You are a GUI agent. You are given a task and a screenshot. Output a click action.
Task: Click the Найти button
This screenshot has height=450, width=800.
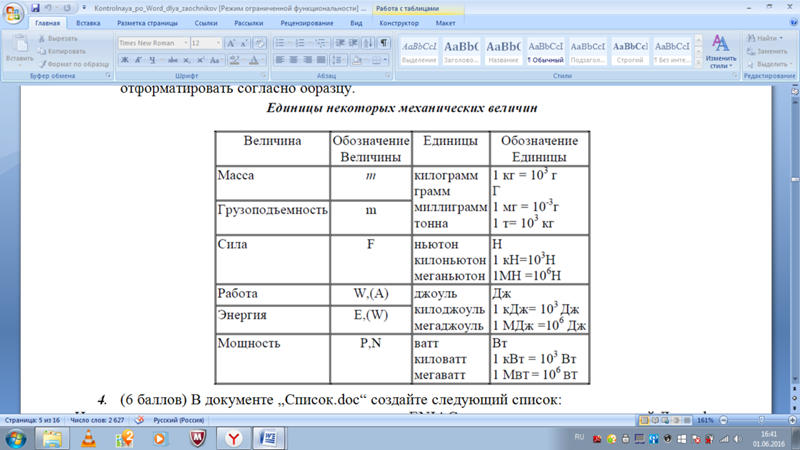[765, 38]
